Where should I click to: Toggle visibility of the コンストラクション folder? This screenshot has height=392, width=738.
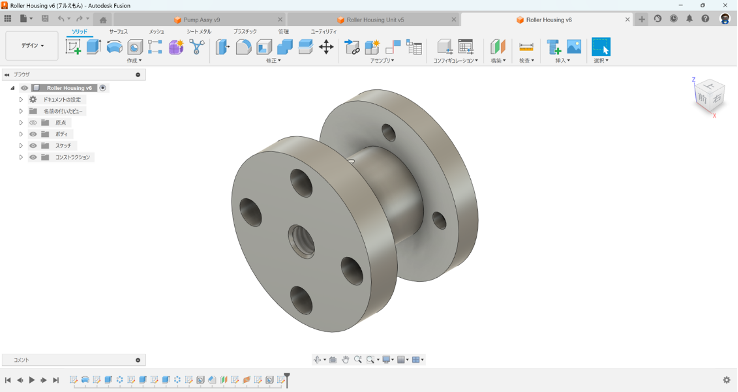[x=33, y=157]
